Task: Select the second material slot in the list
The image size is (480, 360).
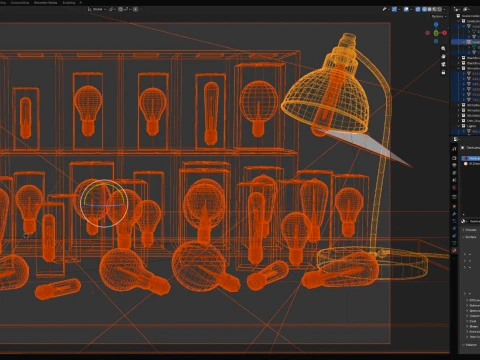Action: tap(470, 164)
